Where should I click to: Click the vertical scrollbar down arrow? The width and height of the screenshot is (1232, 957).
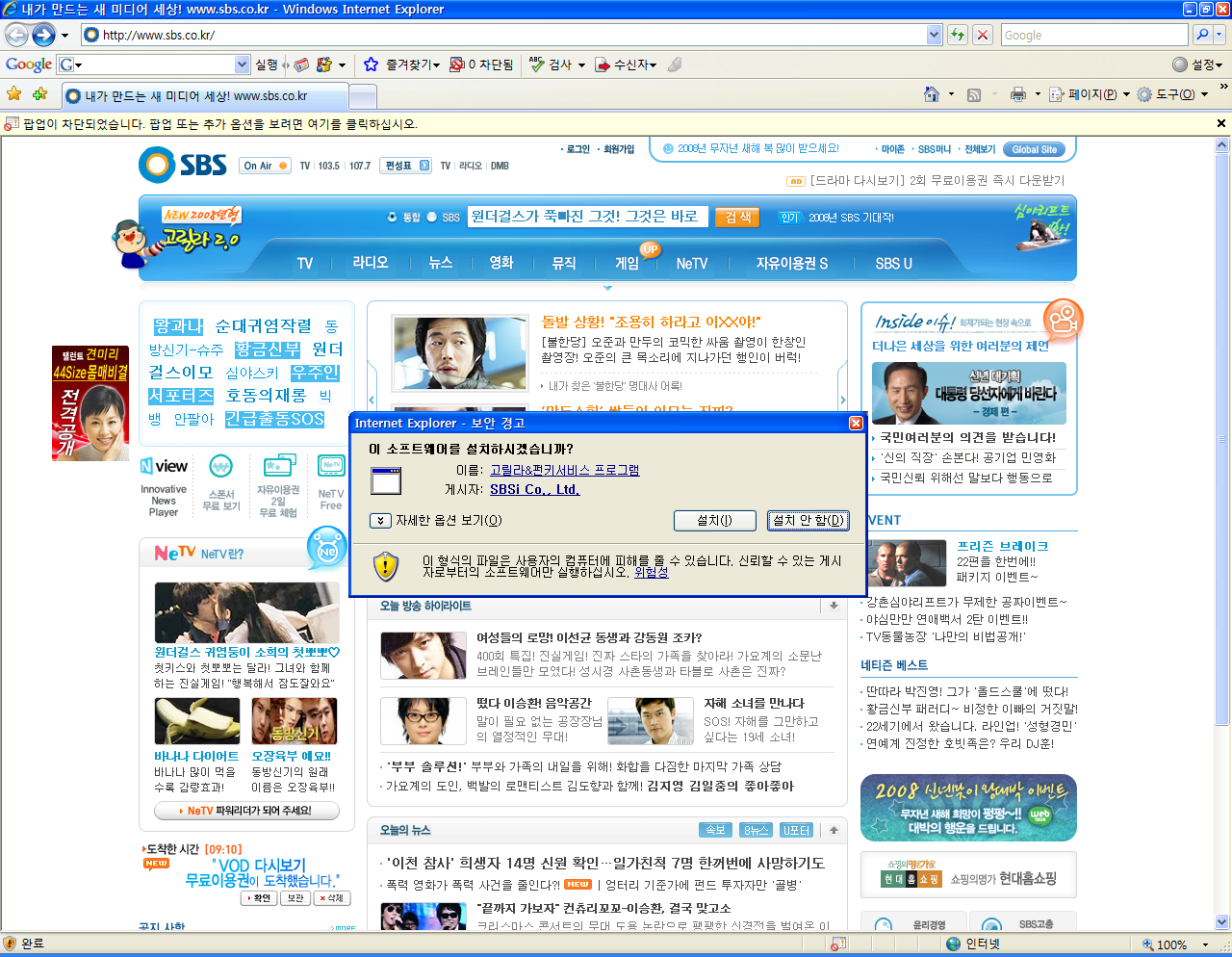[1222, 921]
